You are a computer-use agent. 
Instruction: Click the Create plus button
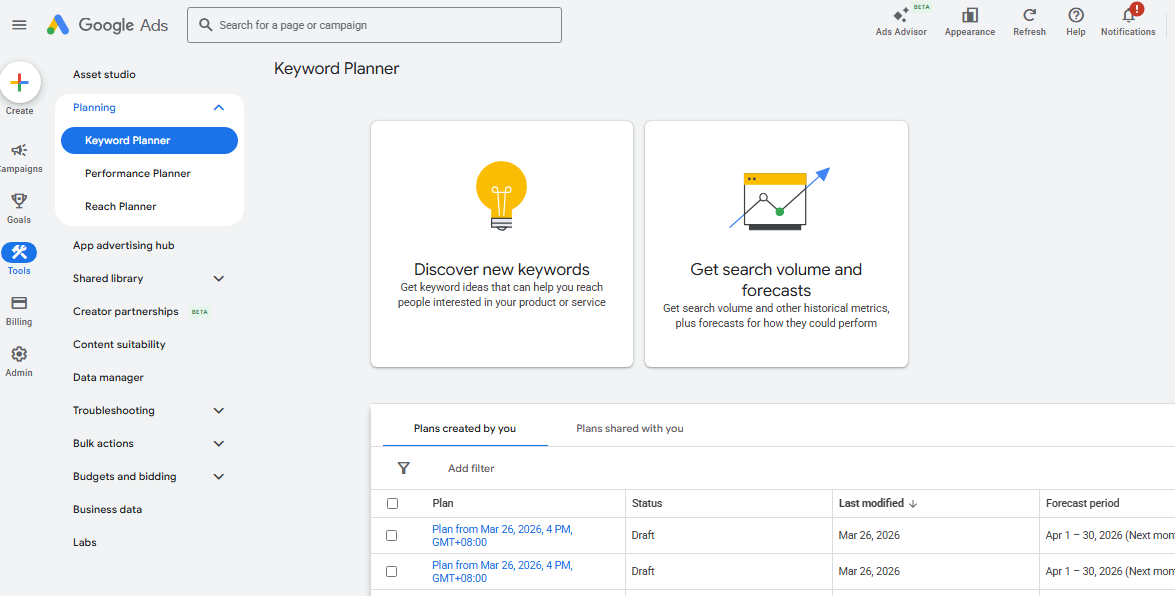[x=19, y=83]
